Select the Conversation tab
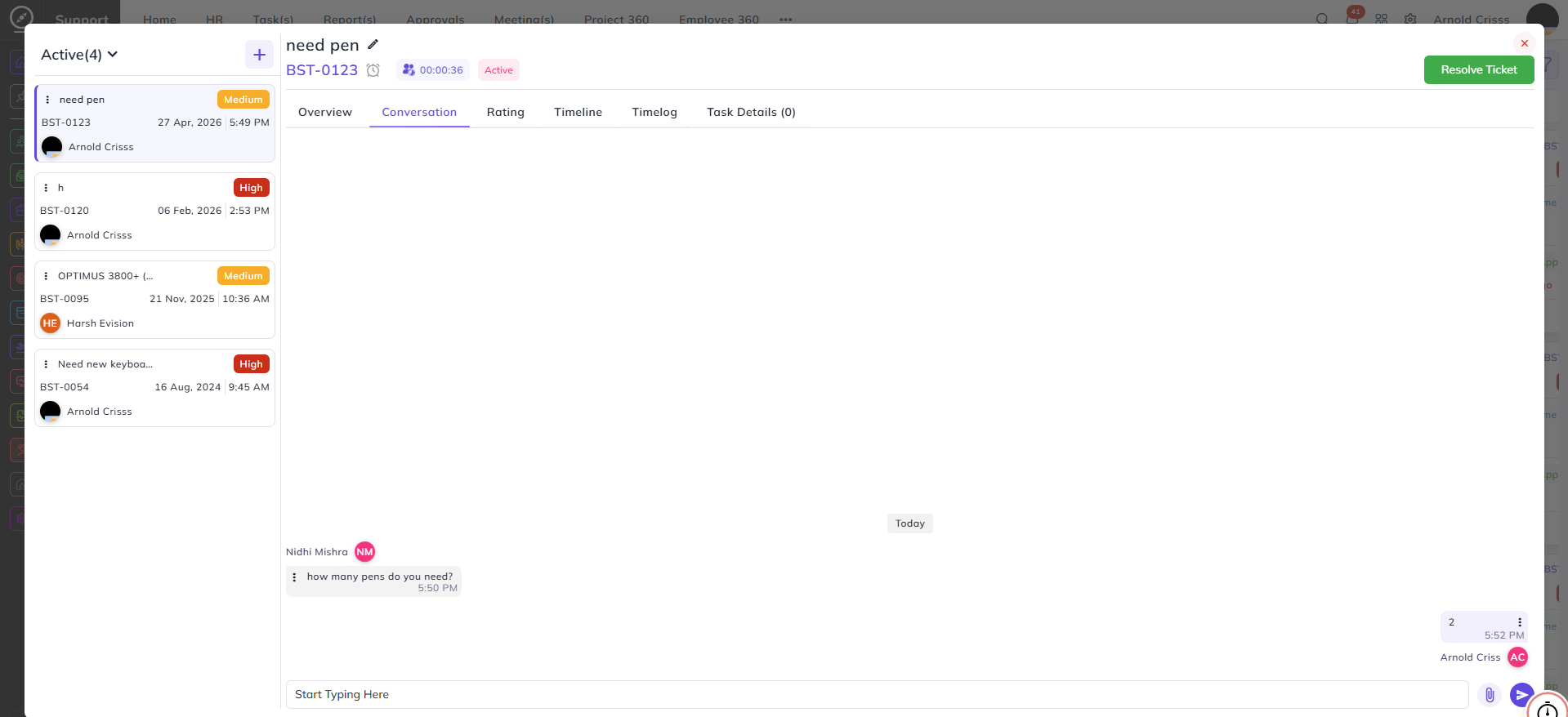This screenshot has width=1568, height=717. pos(419,112)
